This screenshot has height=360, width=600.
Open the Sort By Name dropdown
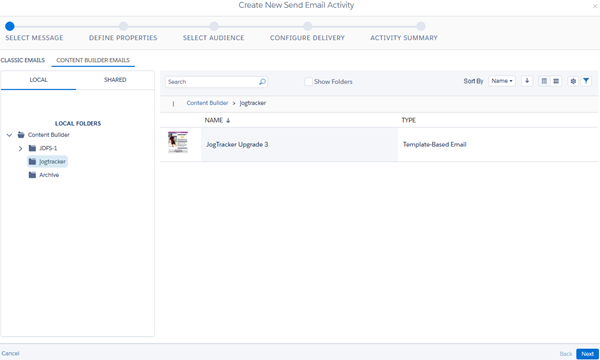click(502, 81)
